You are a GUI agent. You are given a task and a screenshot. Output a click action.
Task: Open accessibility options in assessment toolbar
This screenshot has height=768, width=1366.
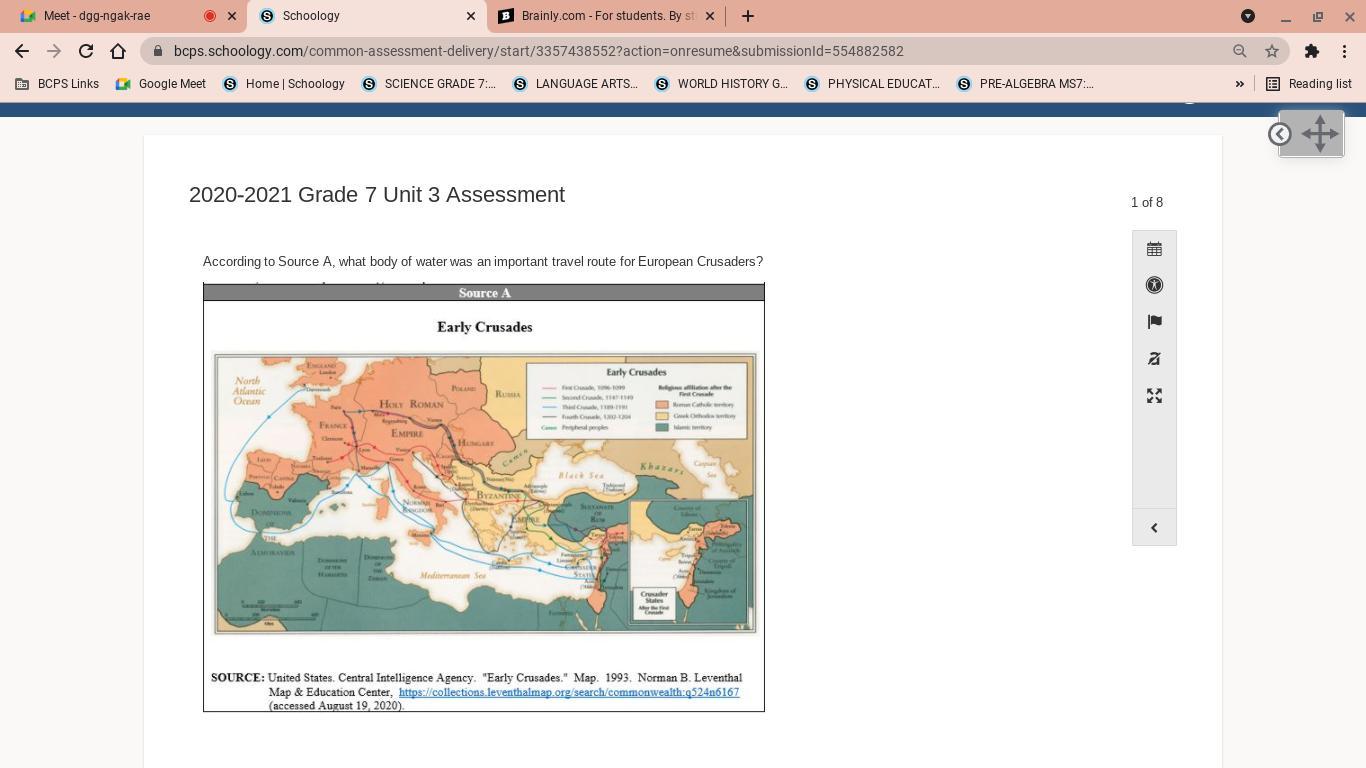(x=1154, y=285)
